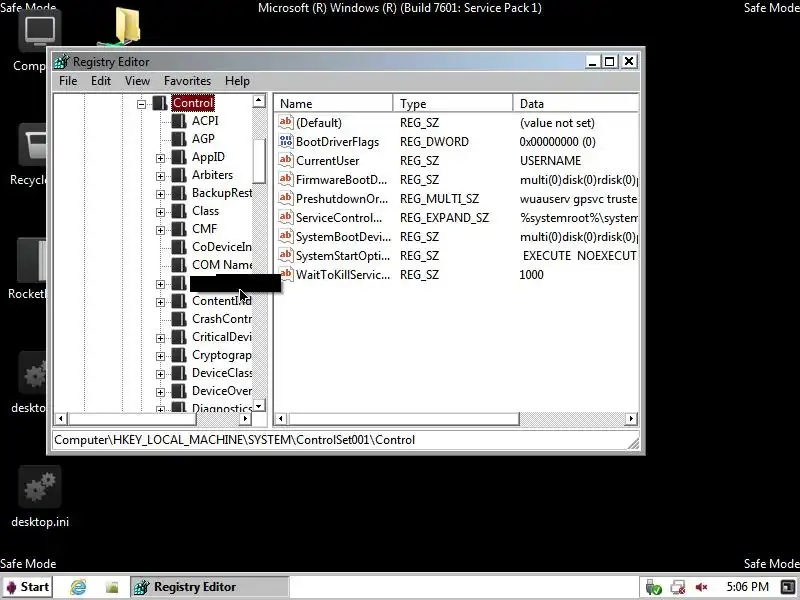The image size is (800, 600).
Task: Click the Registry Editor title bar icon
Action: pos(61,62)
